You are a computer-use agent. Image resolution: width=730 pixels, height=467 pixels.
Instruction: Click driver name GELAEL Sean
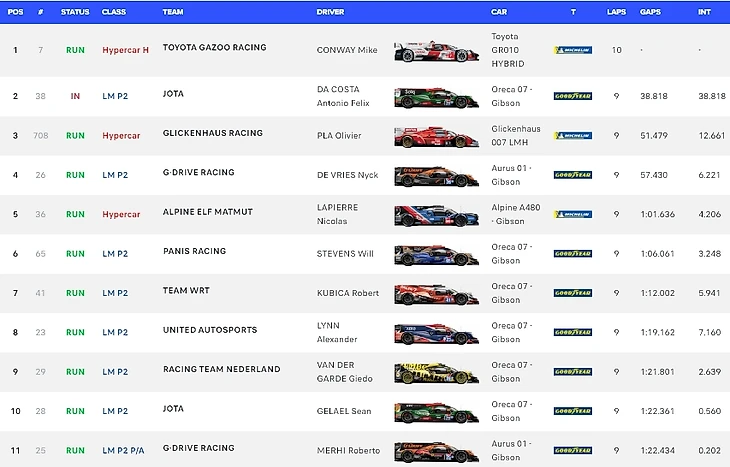pos(344,411)
